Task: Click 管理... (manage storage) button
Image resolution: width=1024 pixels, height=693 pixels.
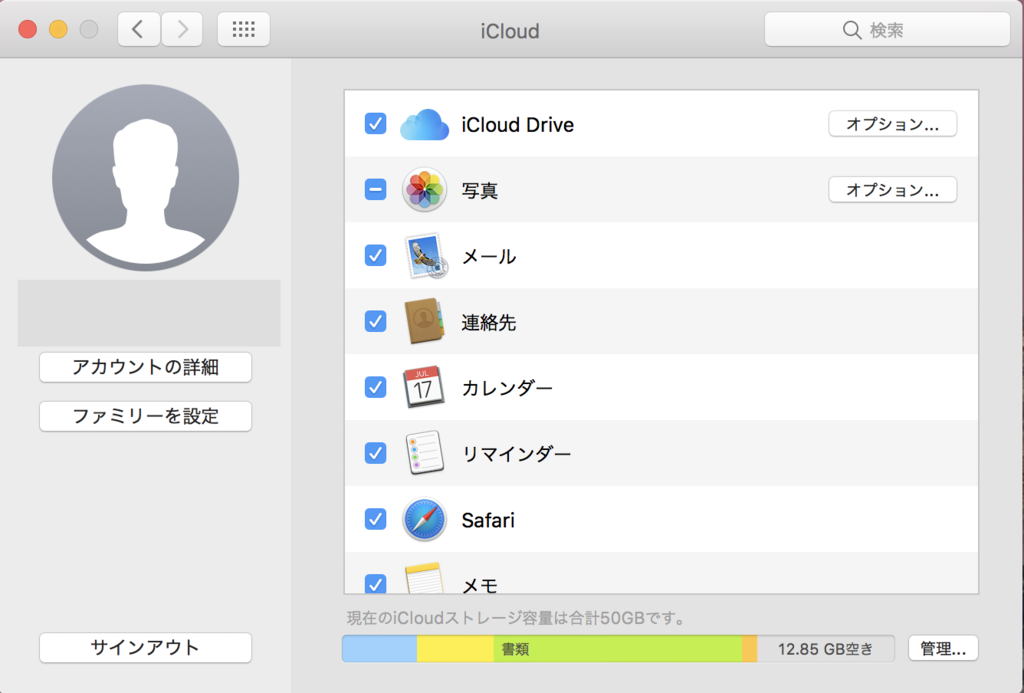Action: (x=943, y=649)
